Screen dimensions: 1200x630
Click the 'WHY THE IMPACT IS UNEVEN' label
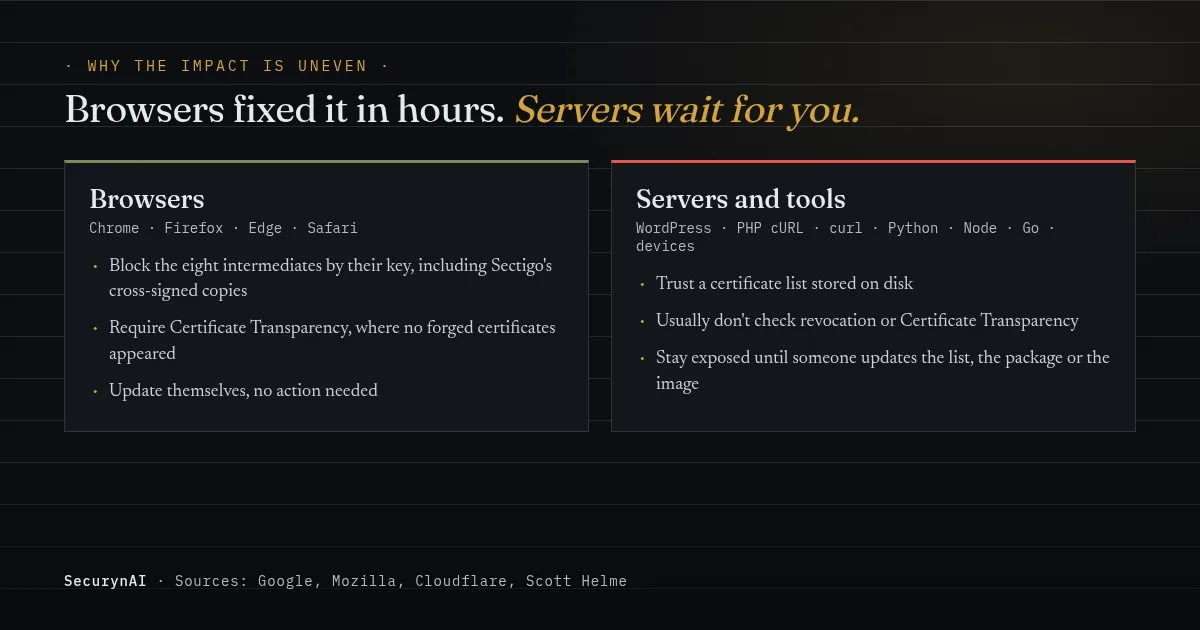226,66
